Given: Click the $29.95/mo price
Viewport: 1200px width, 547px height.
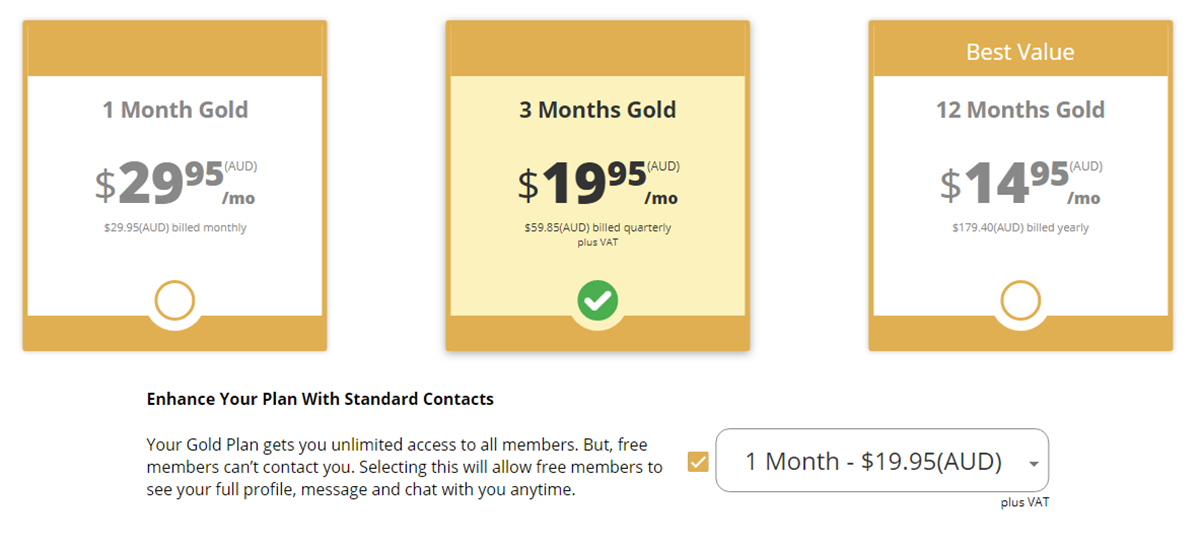Looking at the screenshot, I should (x=175, y=183).
